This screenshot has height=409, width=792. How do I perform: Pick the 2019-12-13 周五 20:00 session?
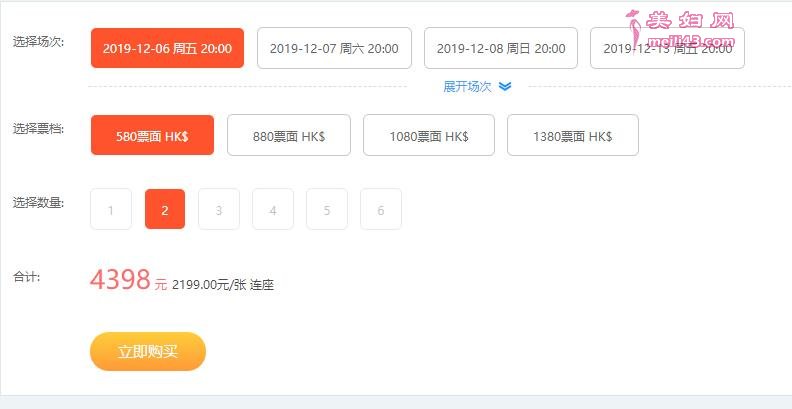coord(667,48)
